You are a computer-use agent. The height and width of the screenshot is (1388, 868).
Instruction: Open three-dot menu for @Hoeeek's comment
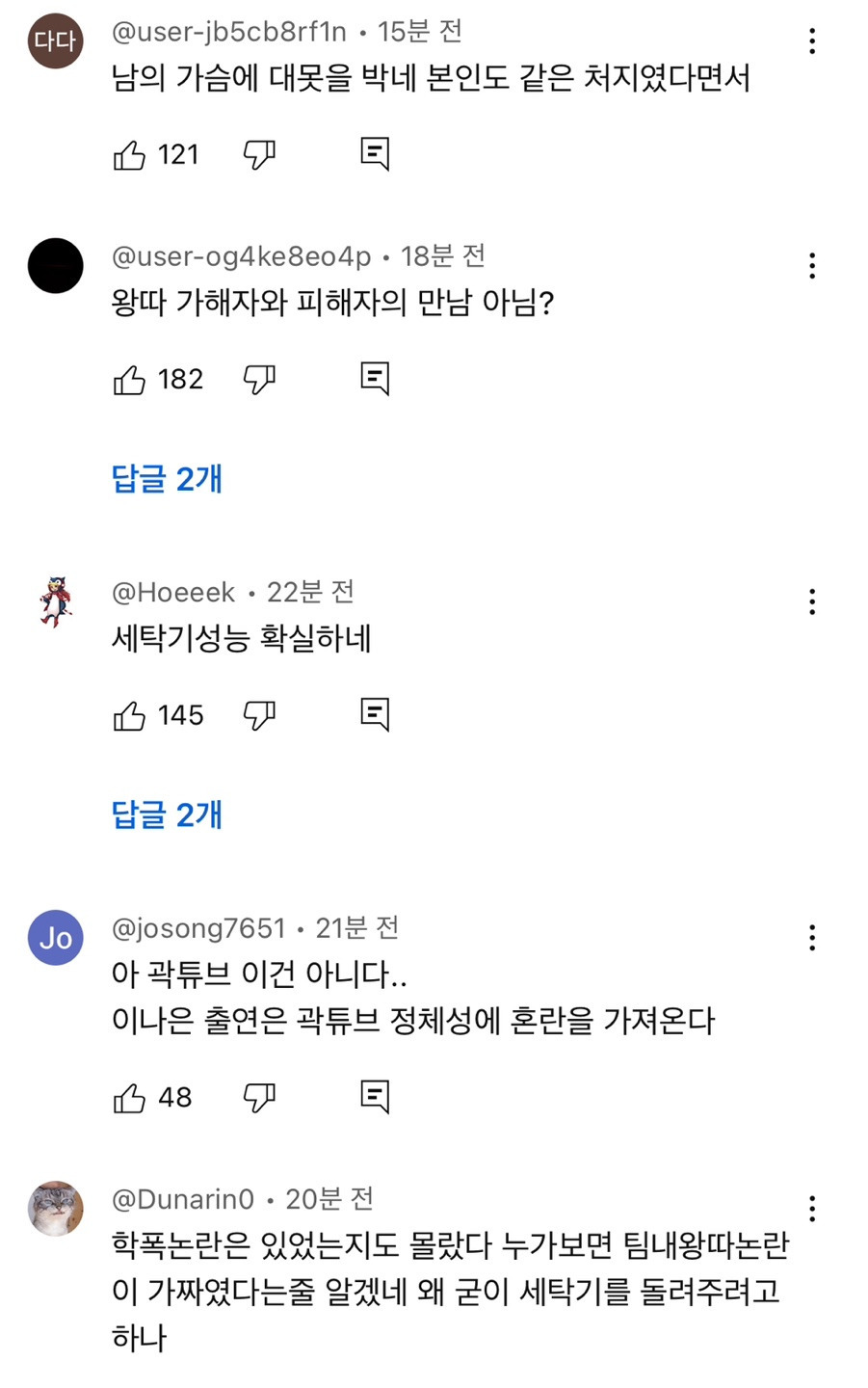pyautogui.click(x=813, y=601)
